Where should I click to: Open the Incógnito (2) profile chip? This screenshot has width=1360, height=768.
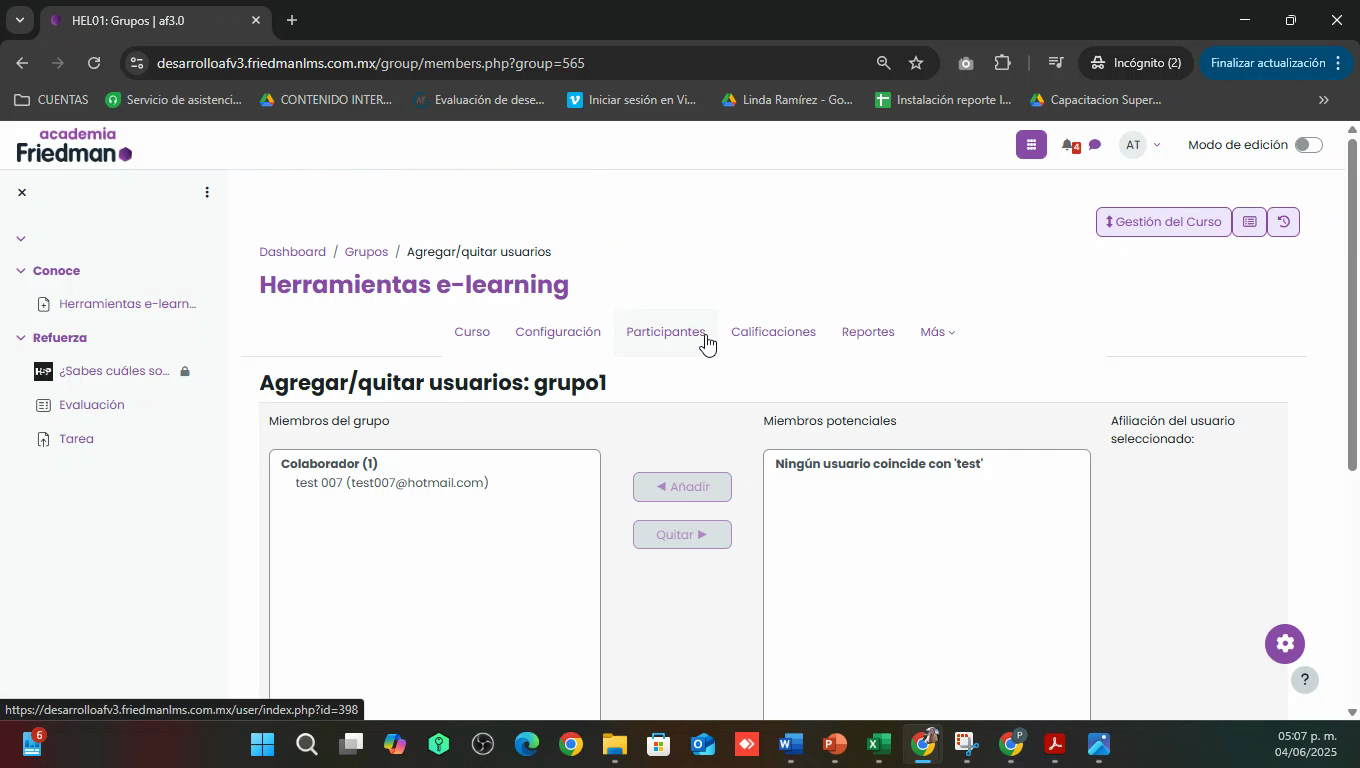click(x=1134, y=63)
